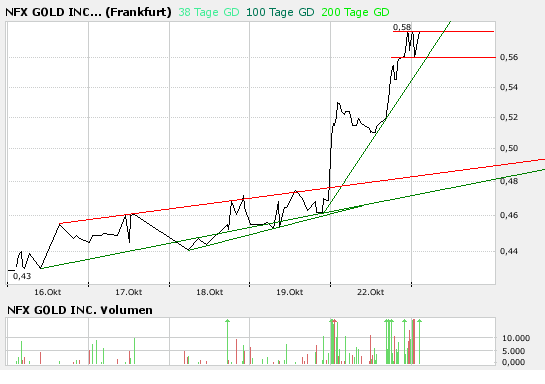Click the 0,46 price axis label
The image size is (545, 384).
point(509,215)
